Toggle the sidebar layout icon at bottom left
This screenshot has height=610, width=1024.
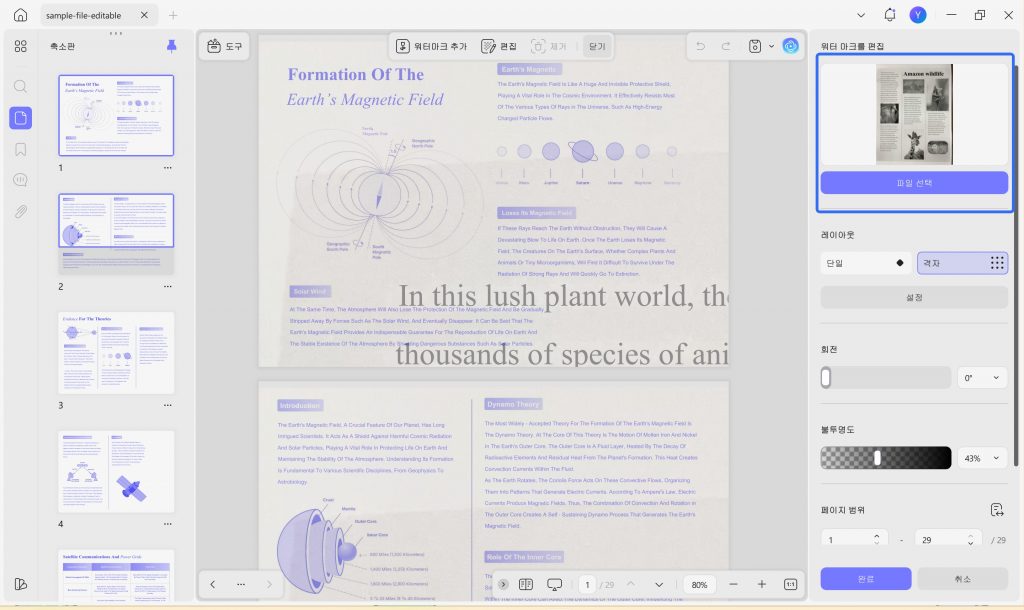(20, 584)
